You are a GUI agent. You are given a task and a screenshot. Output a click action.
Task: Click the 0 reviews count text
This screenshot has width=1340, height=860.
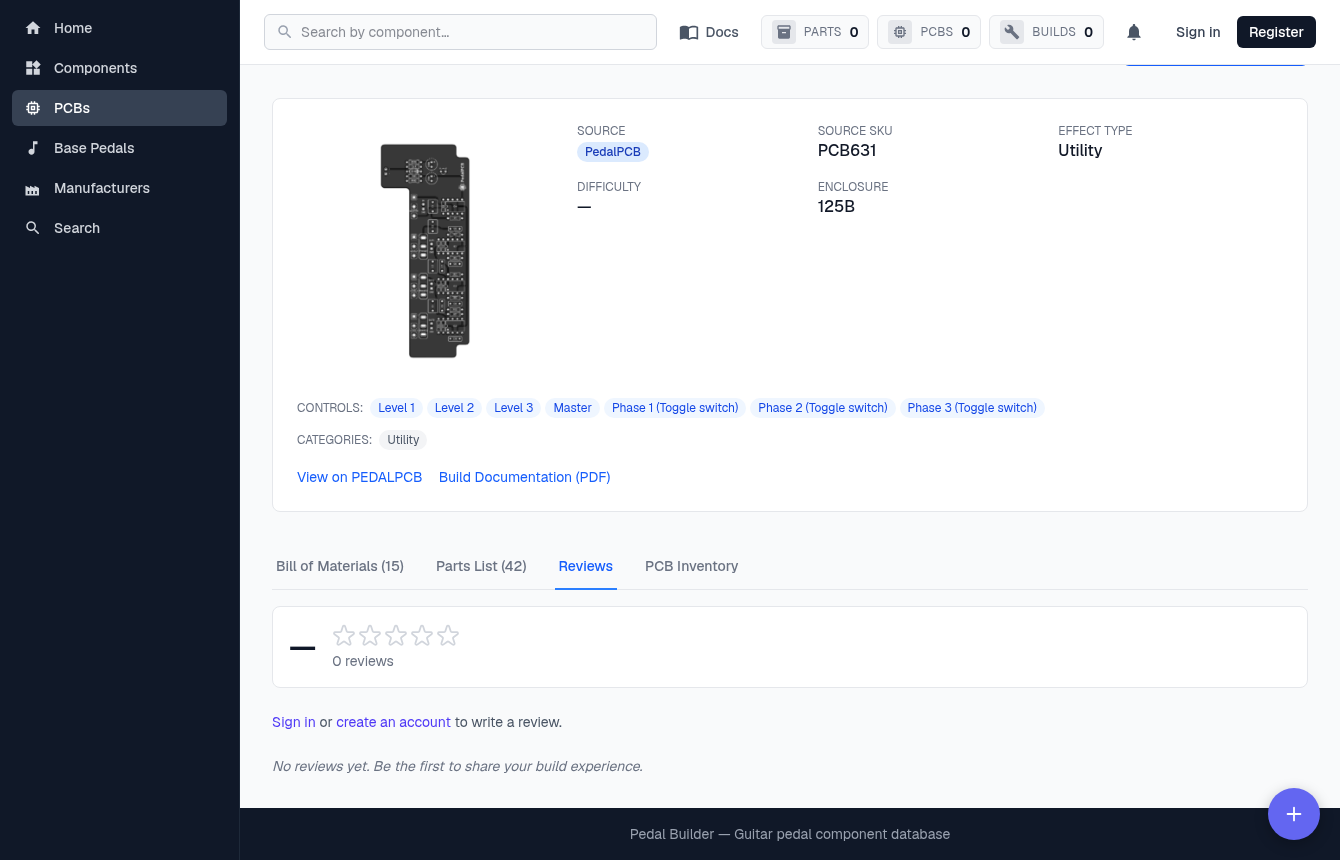363,661
